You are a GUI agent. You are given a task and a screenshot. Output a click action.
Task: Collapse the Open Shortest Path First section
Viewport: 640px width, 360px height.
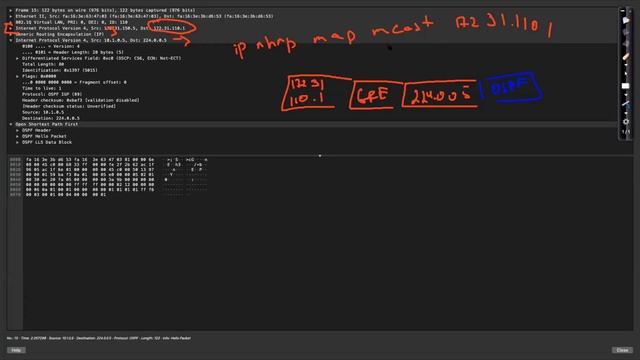[x=11, y=124]
